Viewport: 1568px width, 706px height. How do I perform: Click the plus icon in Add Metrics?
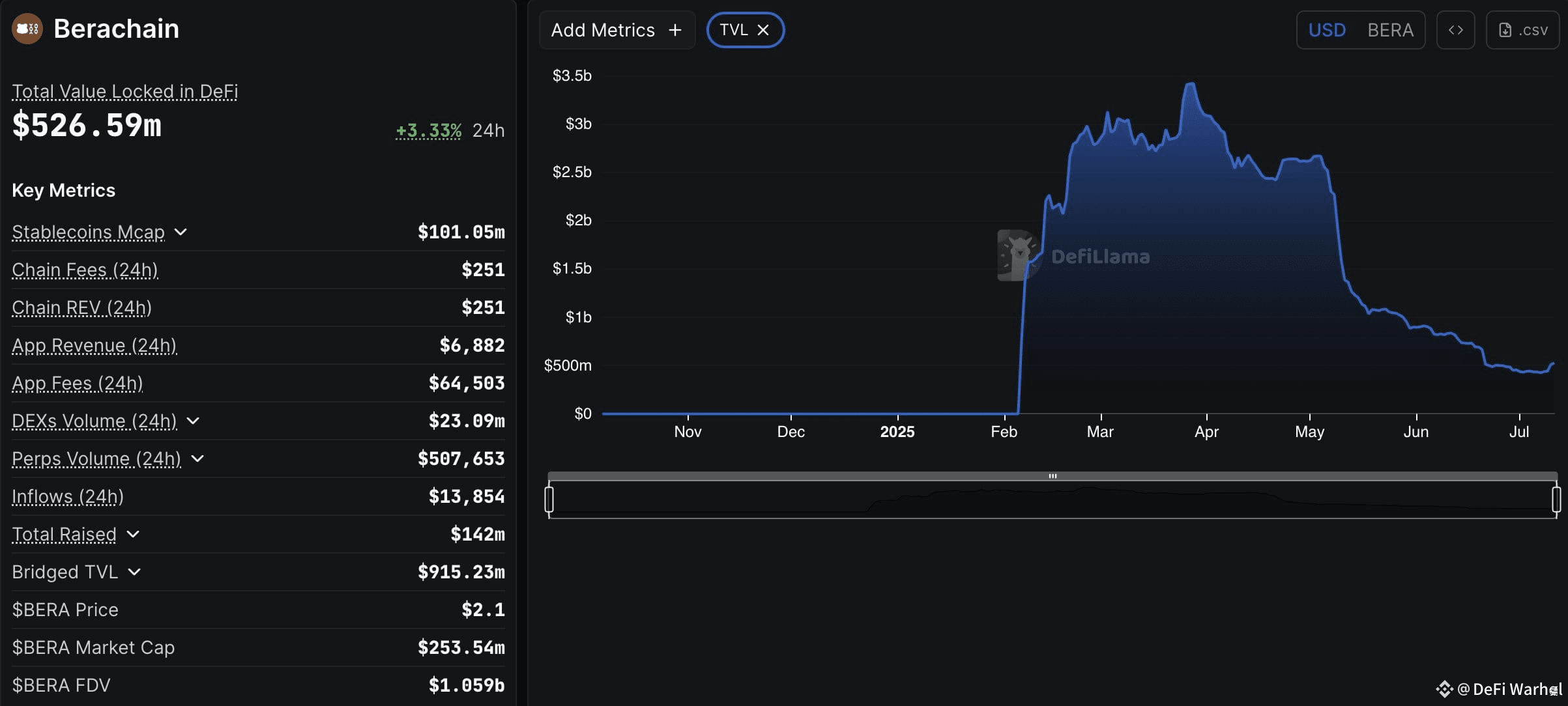pyautogui.click(x=675, y=30)
